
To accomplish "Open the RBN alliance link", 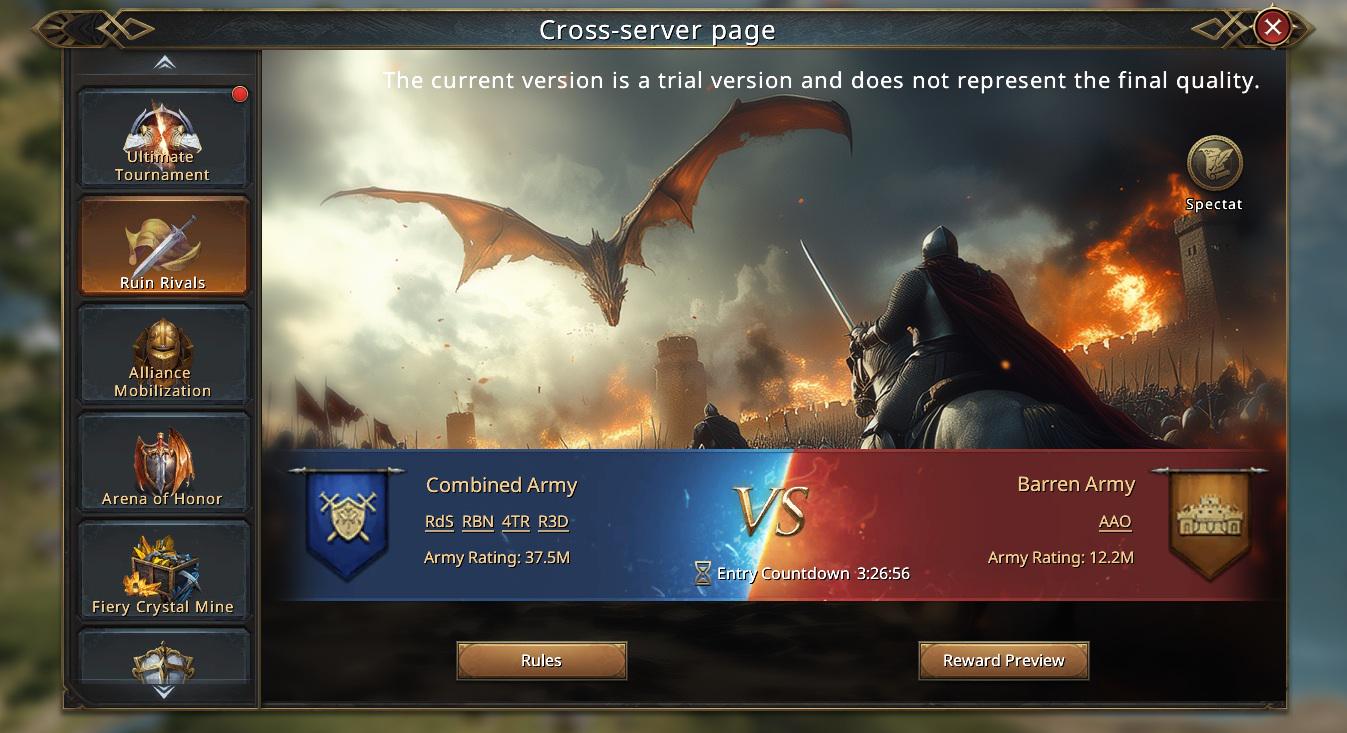I will pos(478,522).
